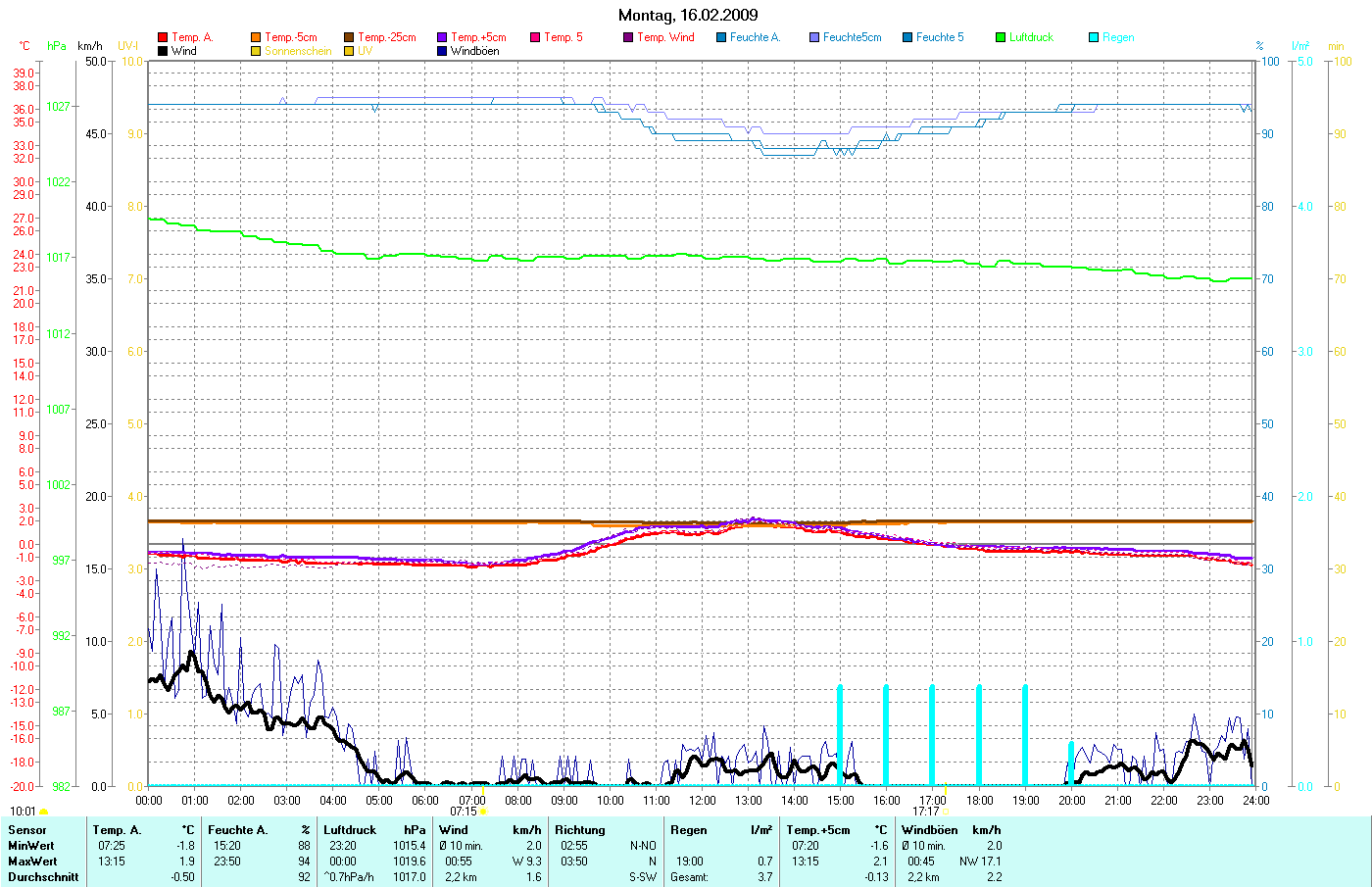Click the MaxWert row label
This screenshot has width=1372, height=887.
pos(31,862)
